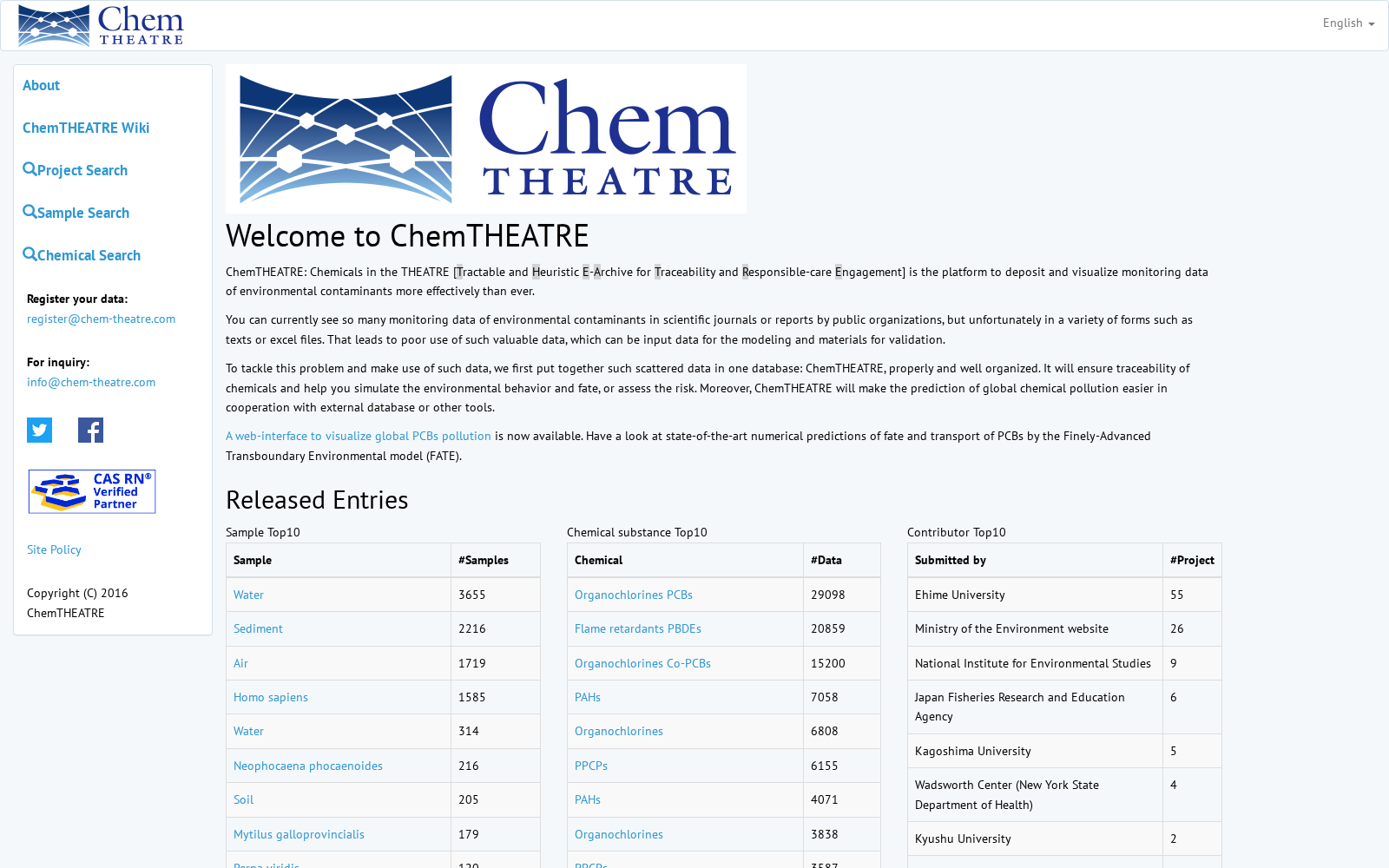Click the Sample column header
Screen dimensions: 1389x868
339,560
